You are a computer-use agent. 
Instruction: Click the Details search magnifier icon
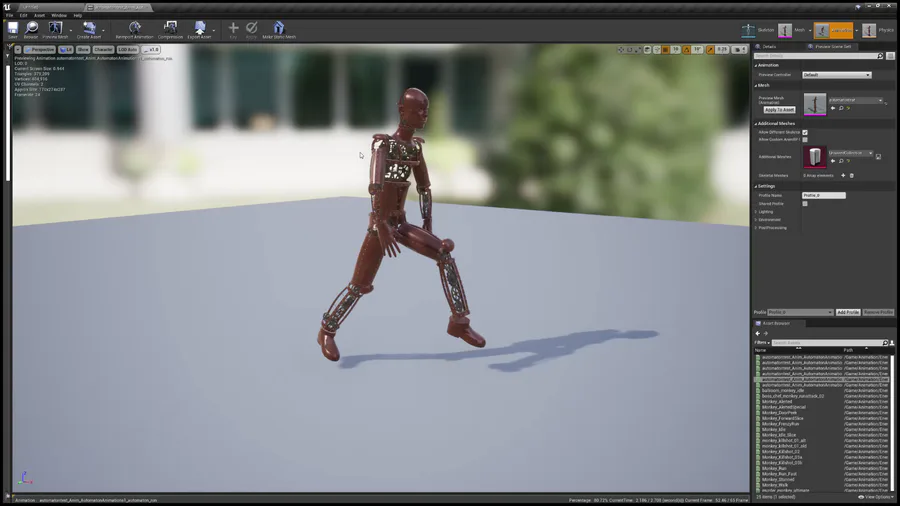(x=880, y=56)
